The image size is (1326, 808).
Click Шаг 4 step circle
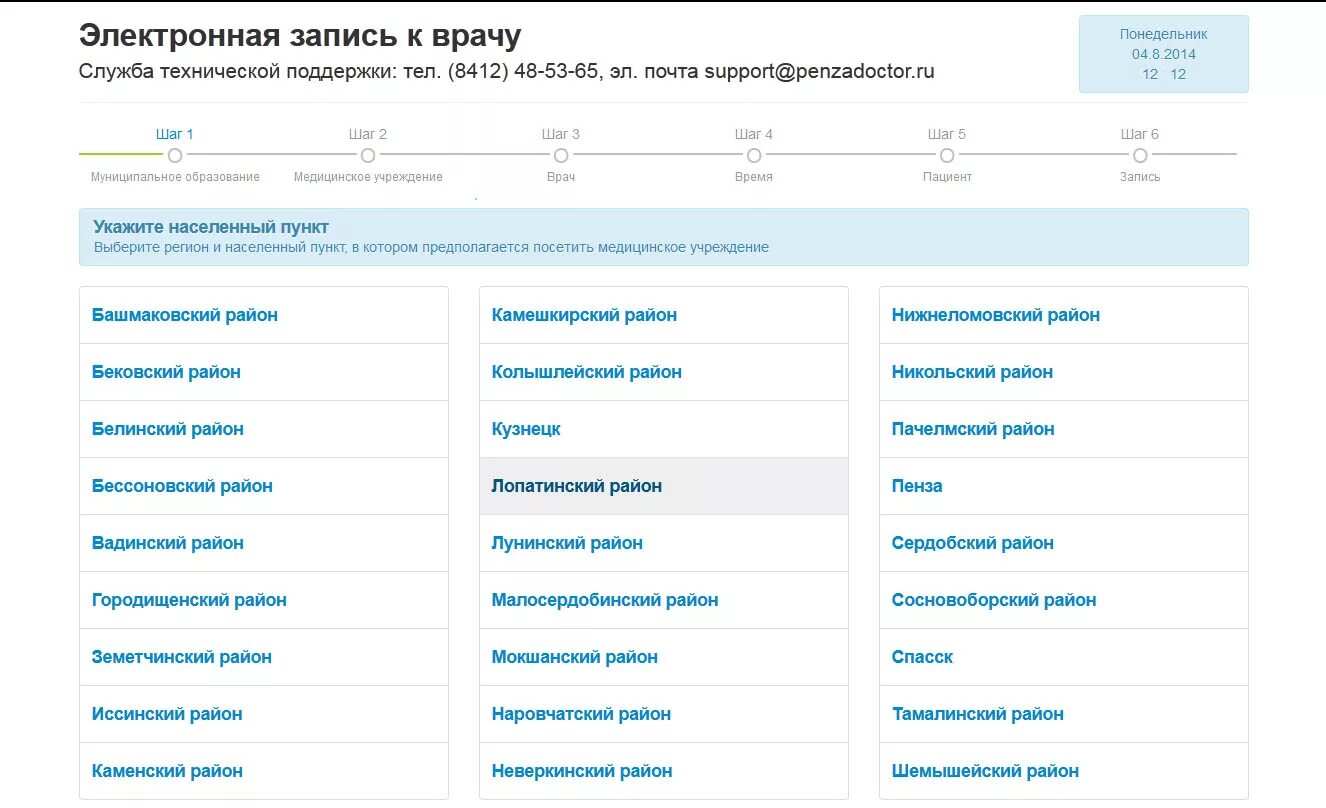pos(754,155)
